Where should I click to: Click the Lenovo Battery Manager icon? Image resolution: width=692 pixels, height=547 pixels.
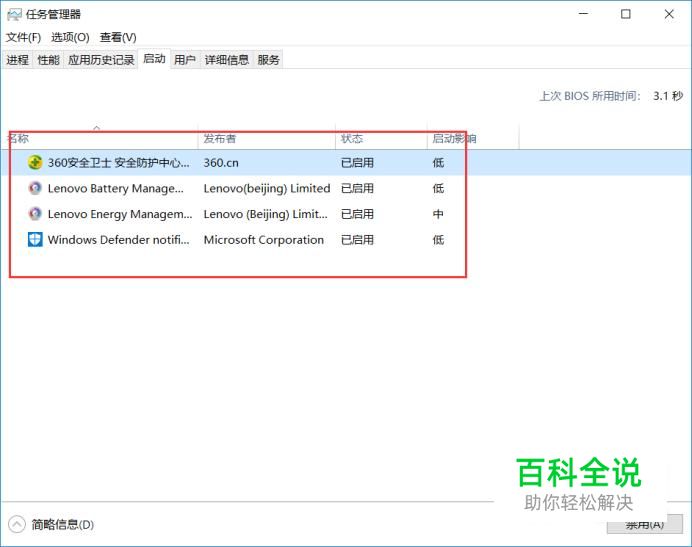pos(35,188)
